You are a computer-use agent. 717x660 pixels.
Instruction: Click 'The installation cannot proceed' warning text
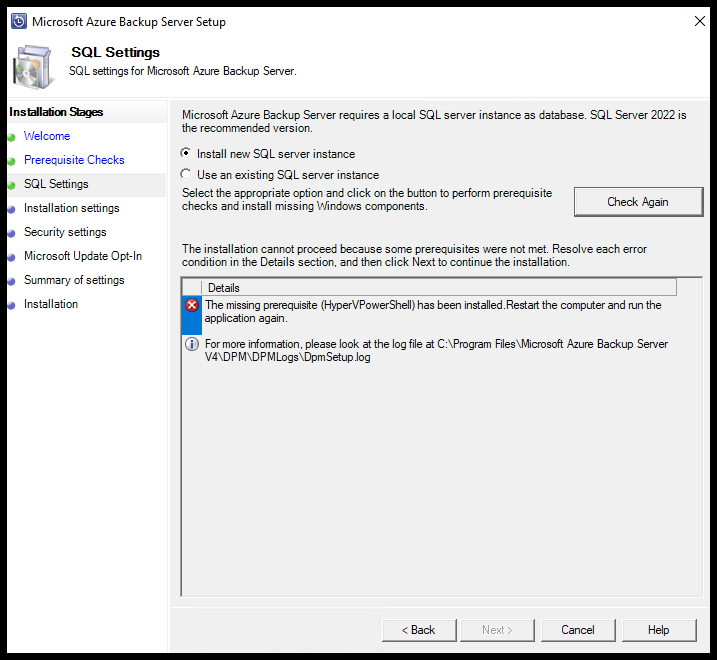point(414,255)
